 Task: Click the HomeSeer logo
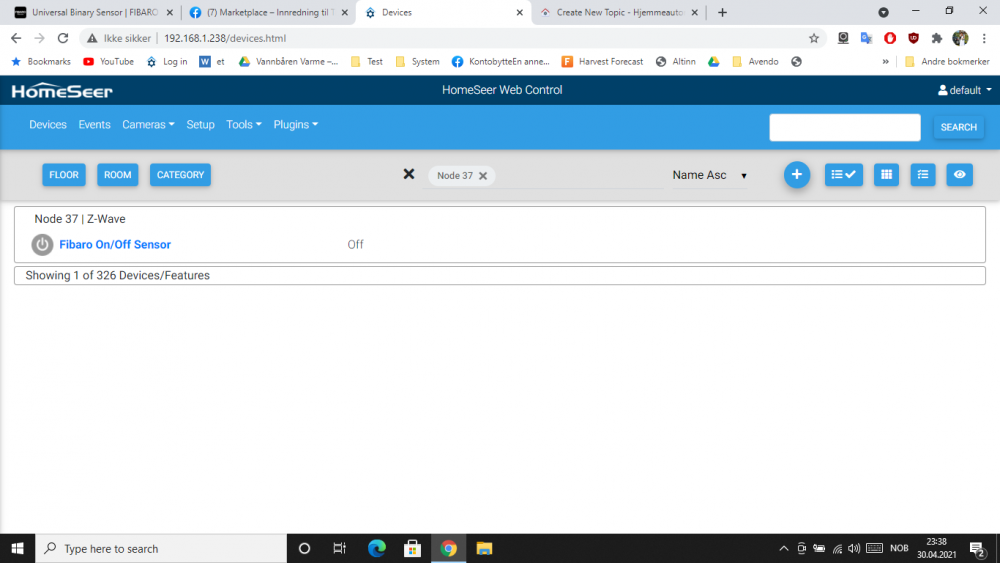[62, 91]
